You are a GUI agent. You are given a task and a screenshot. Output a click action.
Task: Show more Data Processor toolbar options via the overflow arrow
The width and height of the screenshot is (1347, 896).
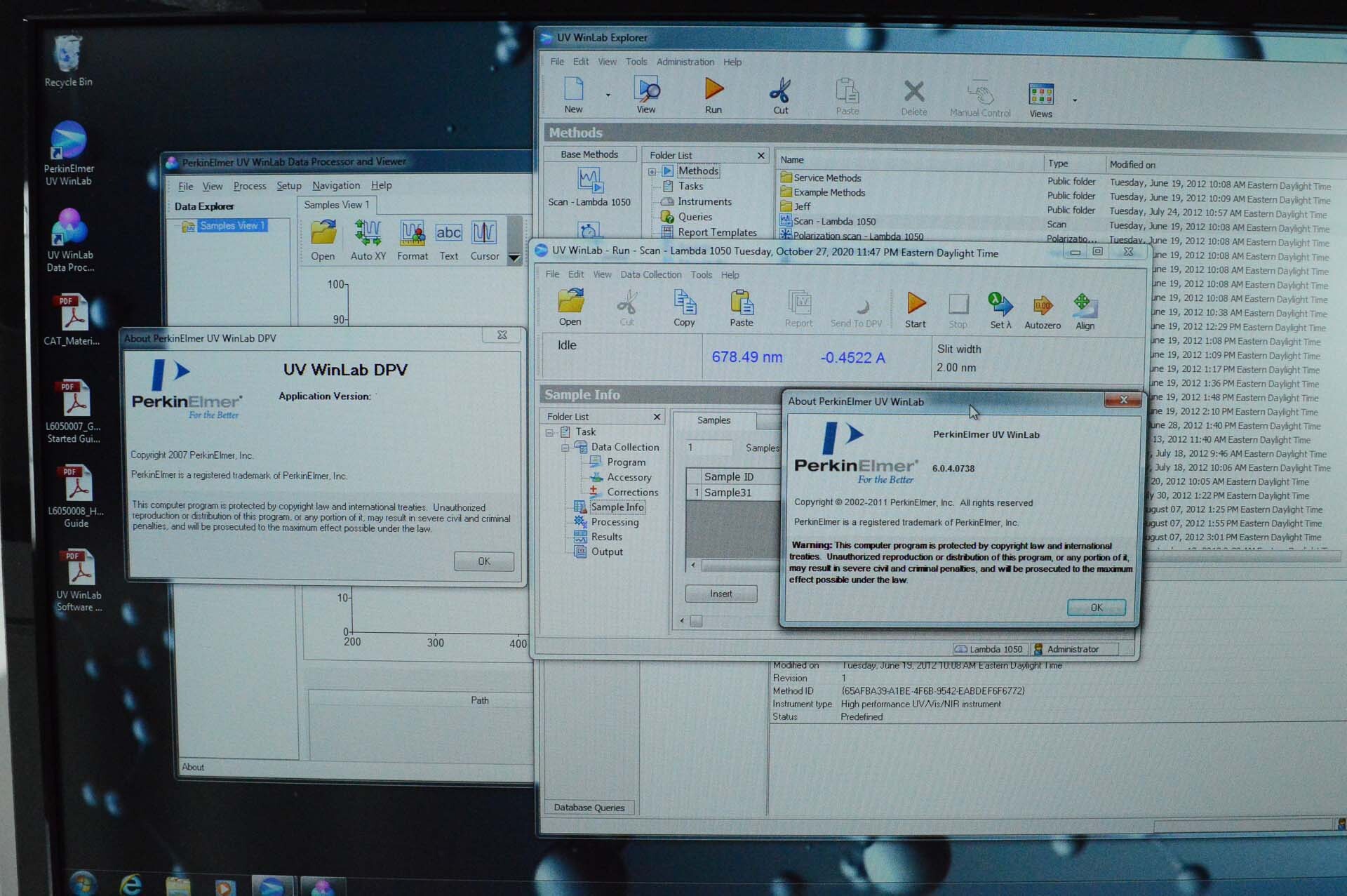pos(514,258)
